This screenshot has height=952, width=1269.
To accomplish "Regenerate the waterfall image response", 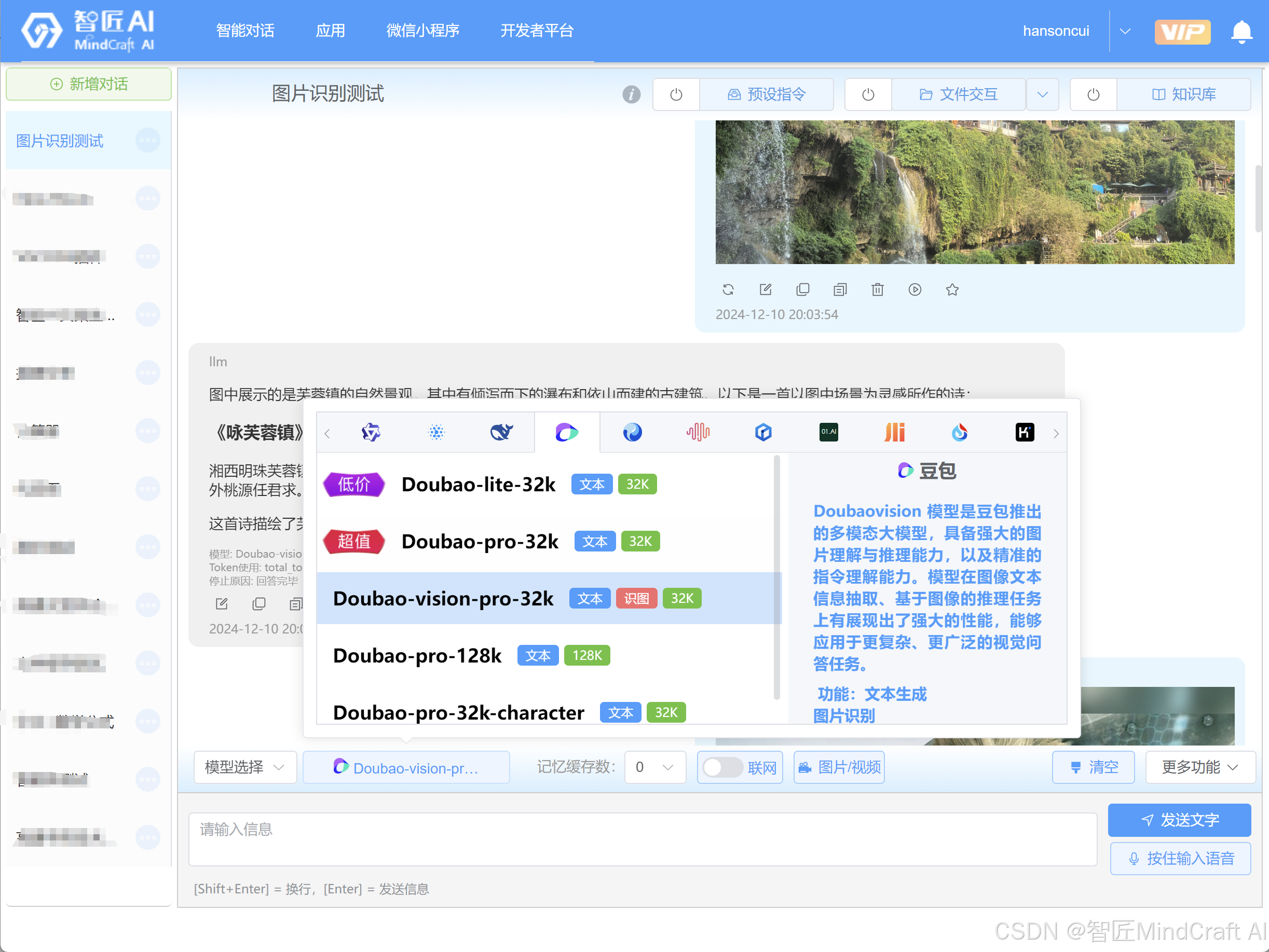I will 728,289.
